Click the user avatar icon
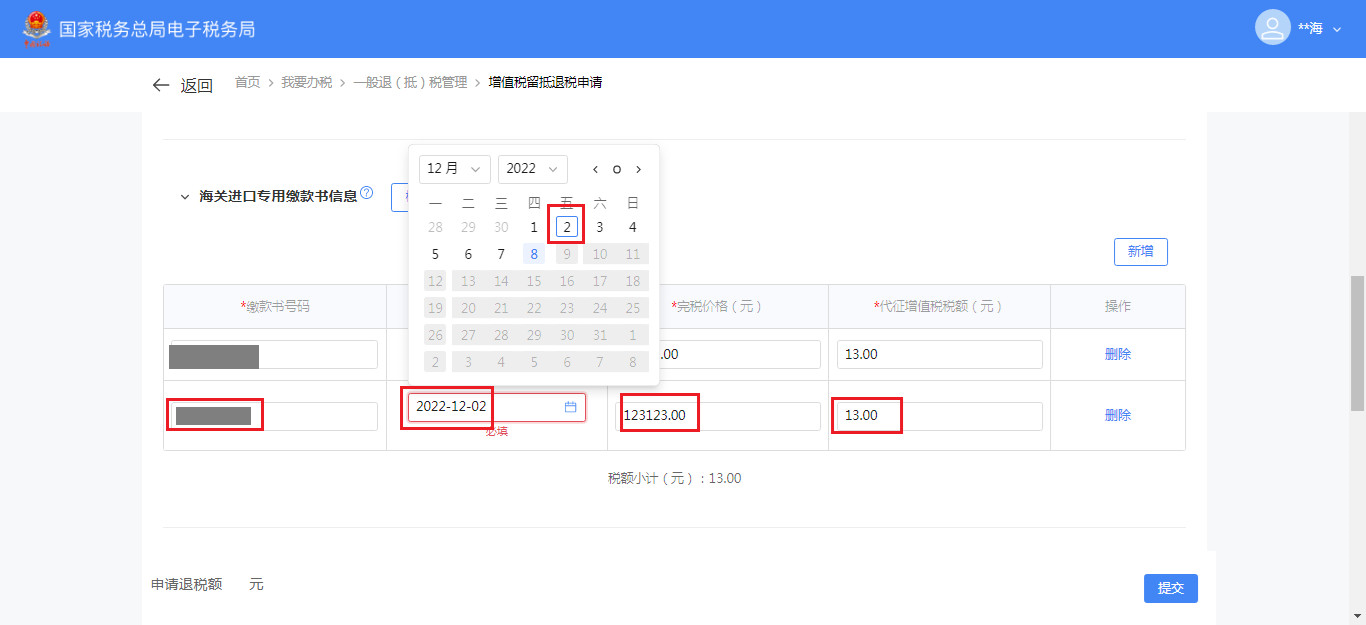This screenshot has width=1366, height=625. [x=1272, y=28]
